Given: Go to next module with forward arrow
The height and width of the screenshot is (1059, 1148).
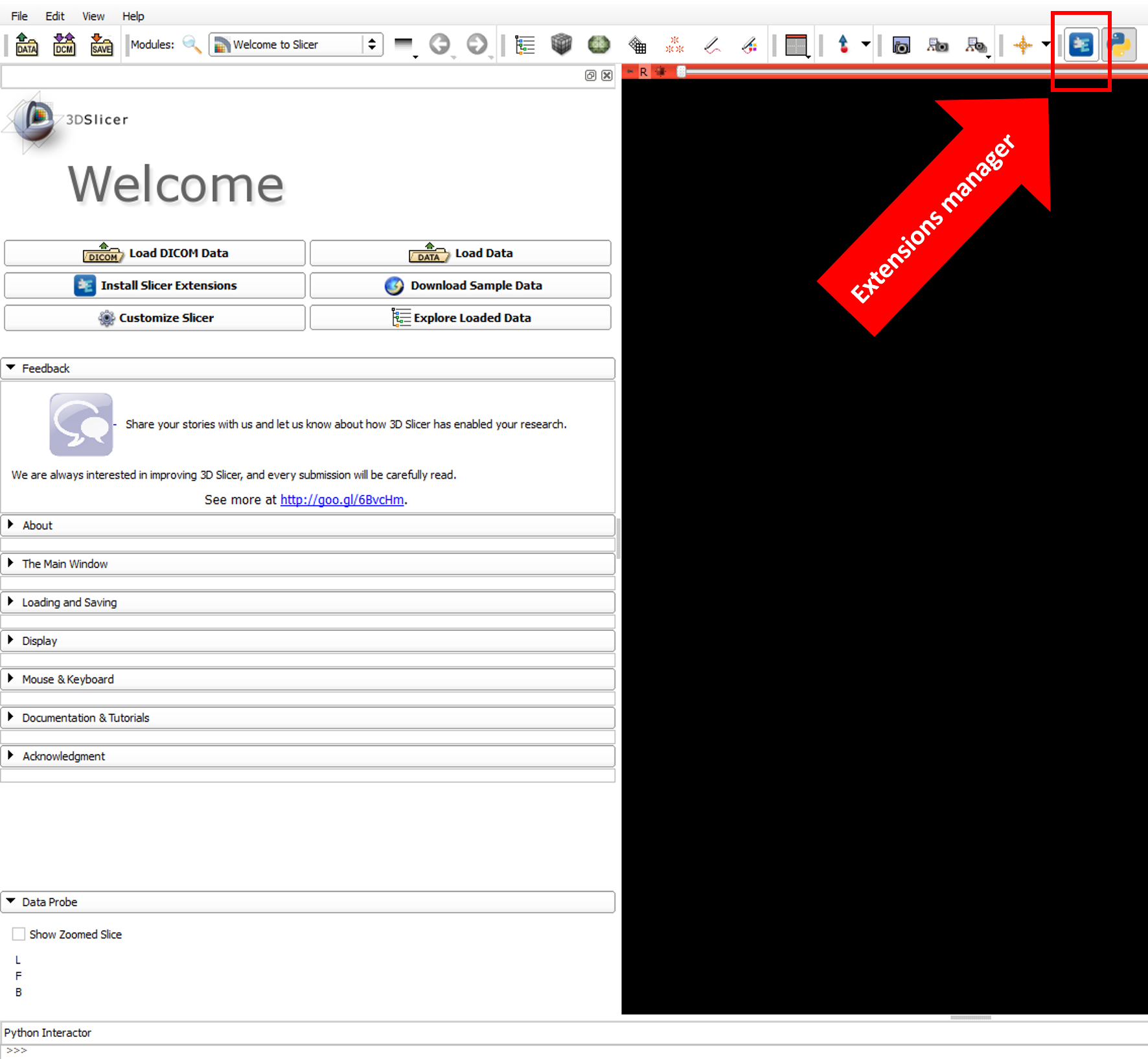Looking at the screenshot, I should pyautogui.click(x=478, y=45).
